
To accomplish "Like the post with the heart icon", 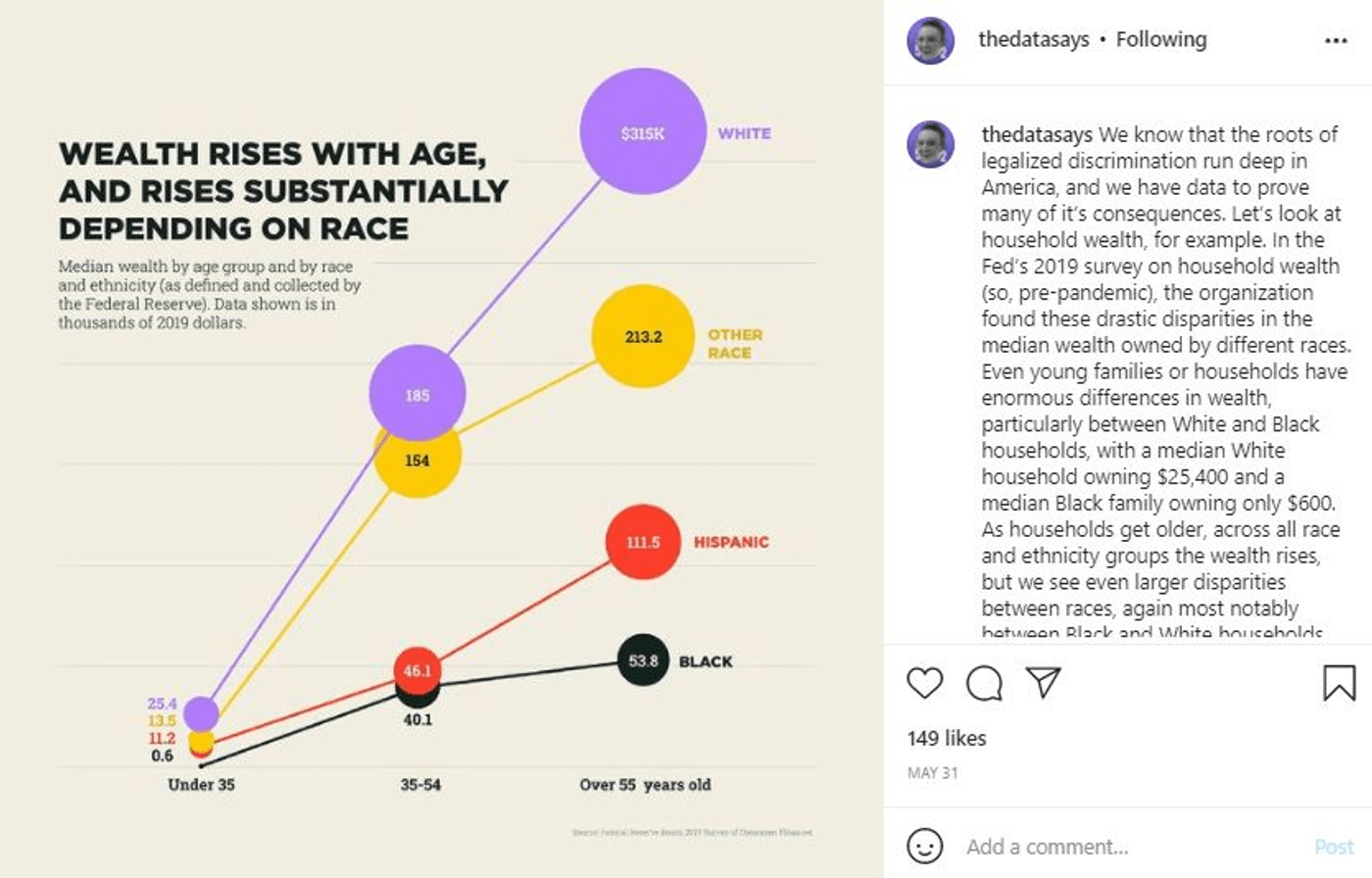I will [924, 682].
